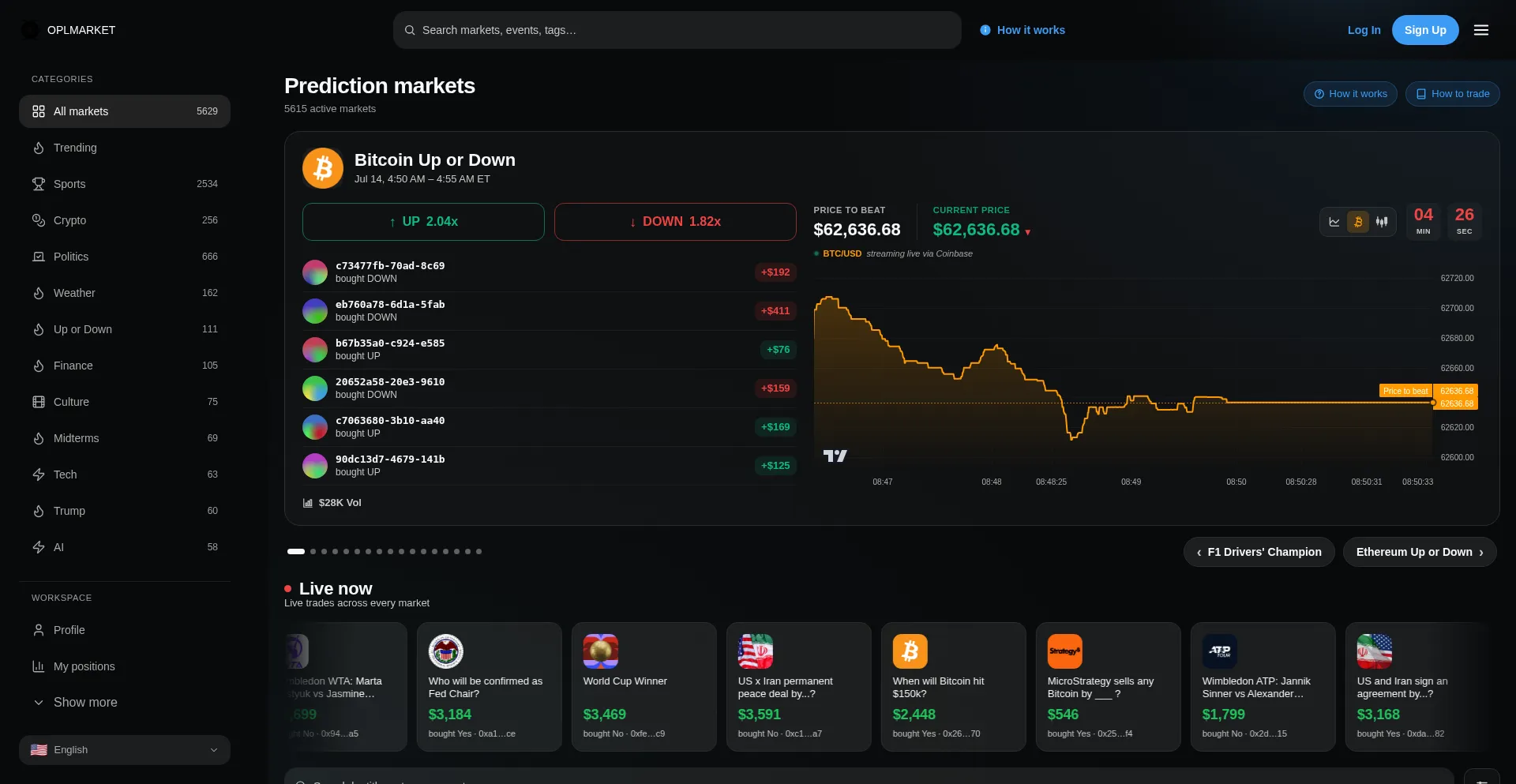Click the Bitcoin logo in featured market
1516x784 pixels.
323,168
